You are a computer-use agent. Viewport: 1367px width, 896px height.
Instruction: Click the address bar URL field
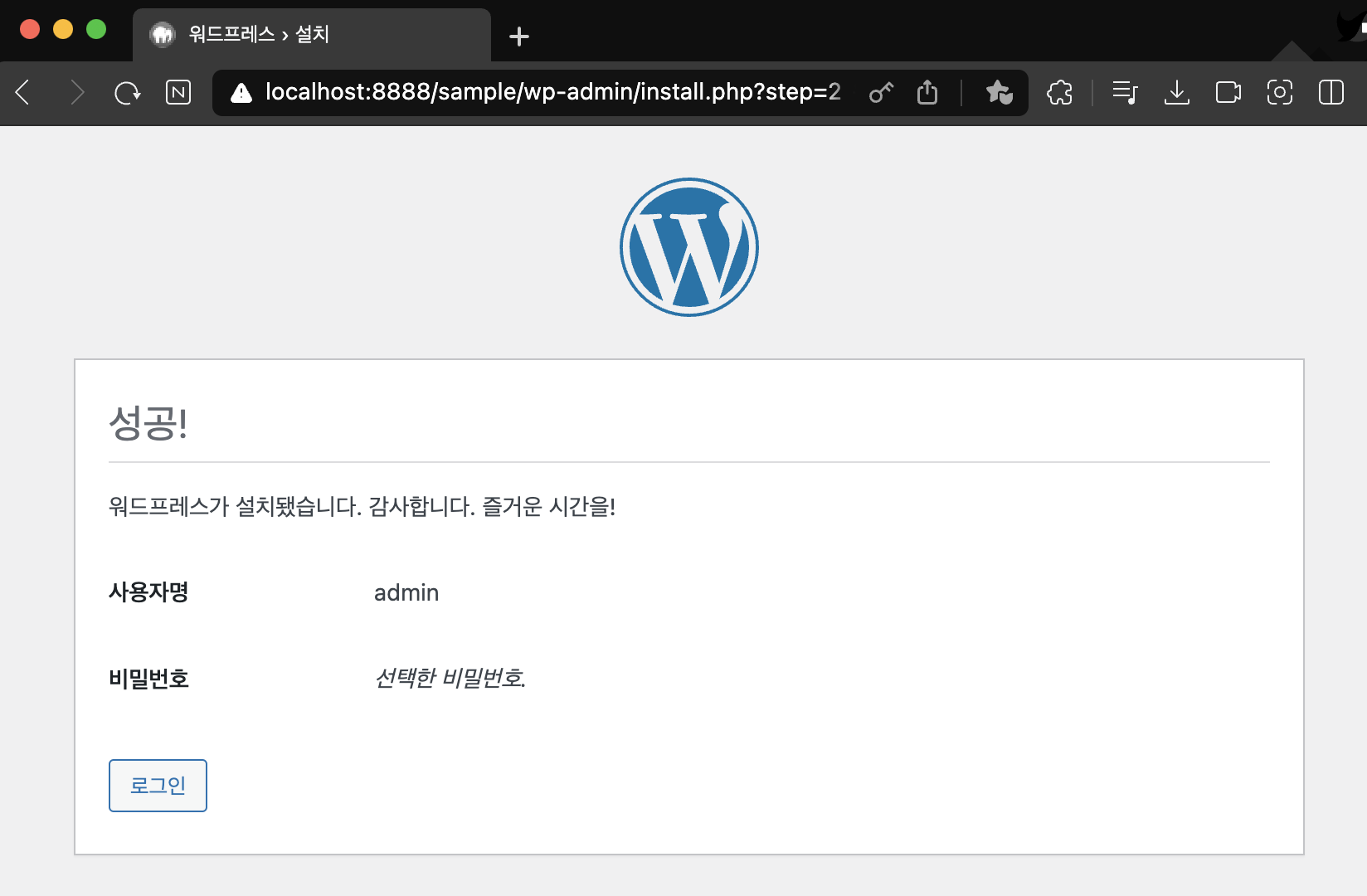552,92
